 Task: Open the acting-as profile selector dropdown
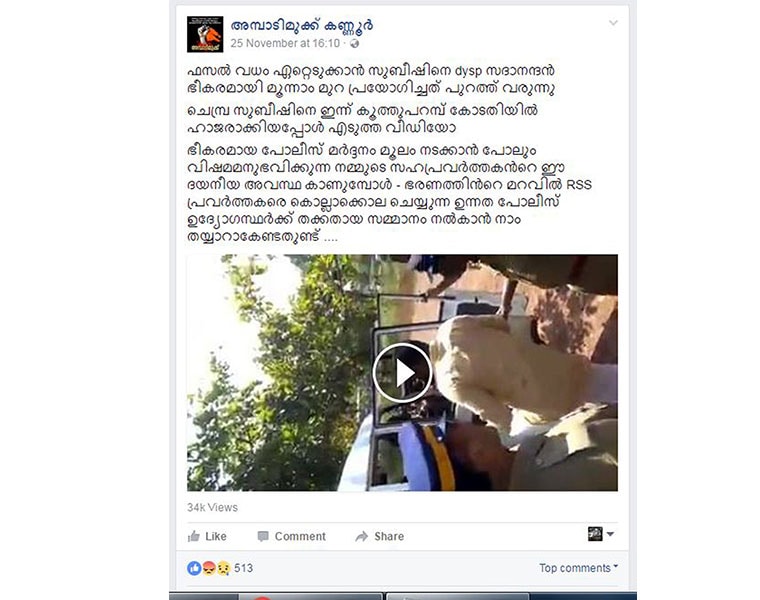(610, 534)
